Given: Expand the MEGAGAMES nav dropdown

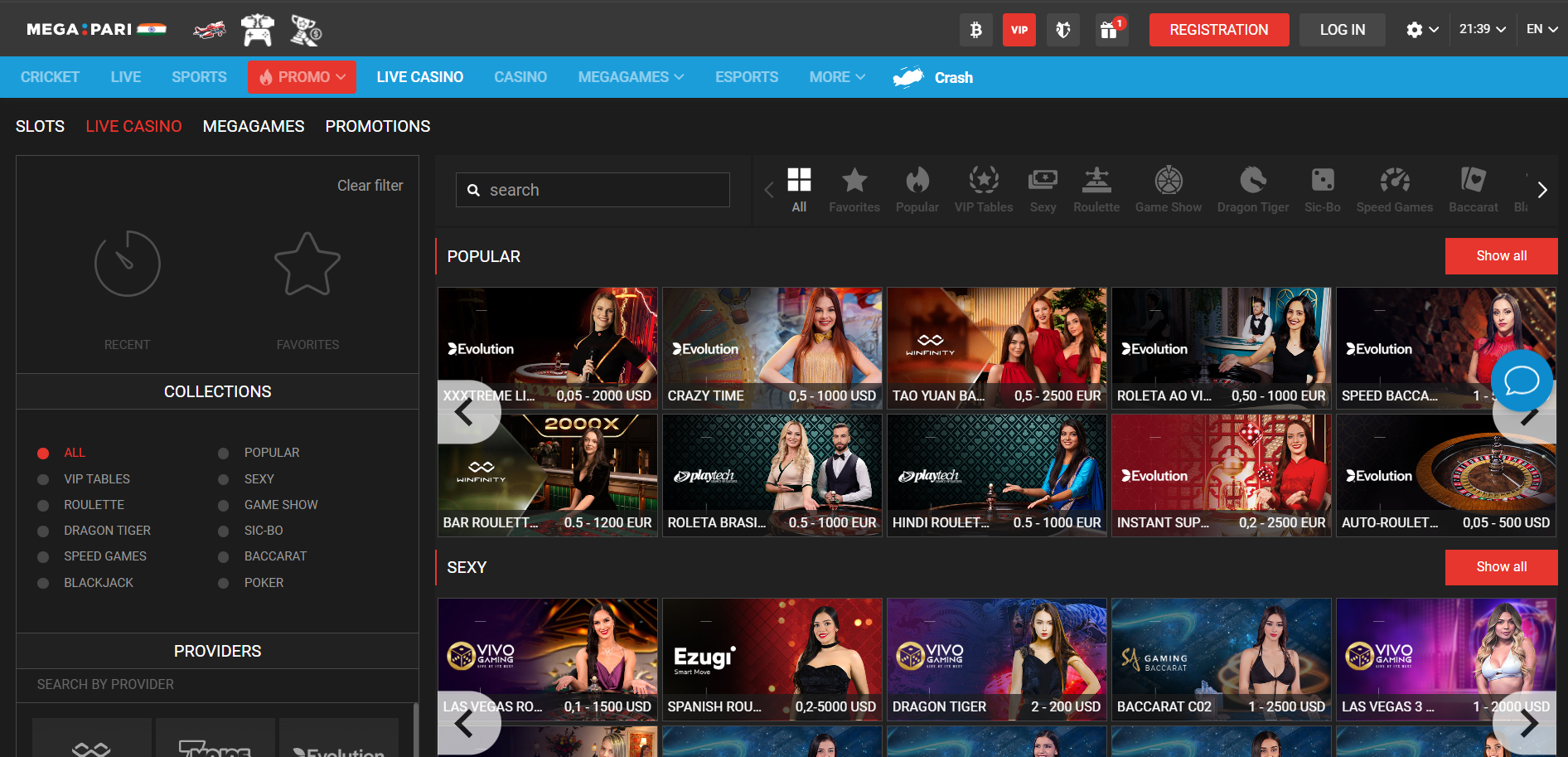Looking at the screenshot, I should tap(631, 77).
